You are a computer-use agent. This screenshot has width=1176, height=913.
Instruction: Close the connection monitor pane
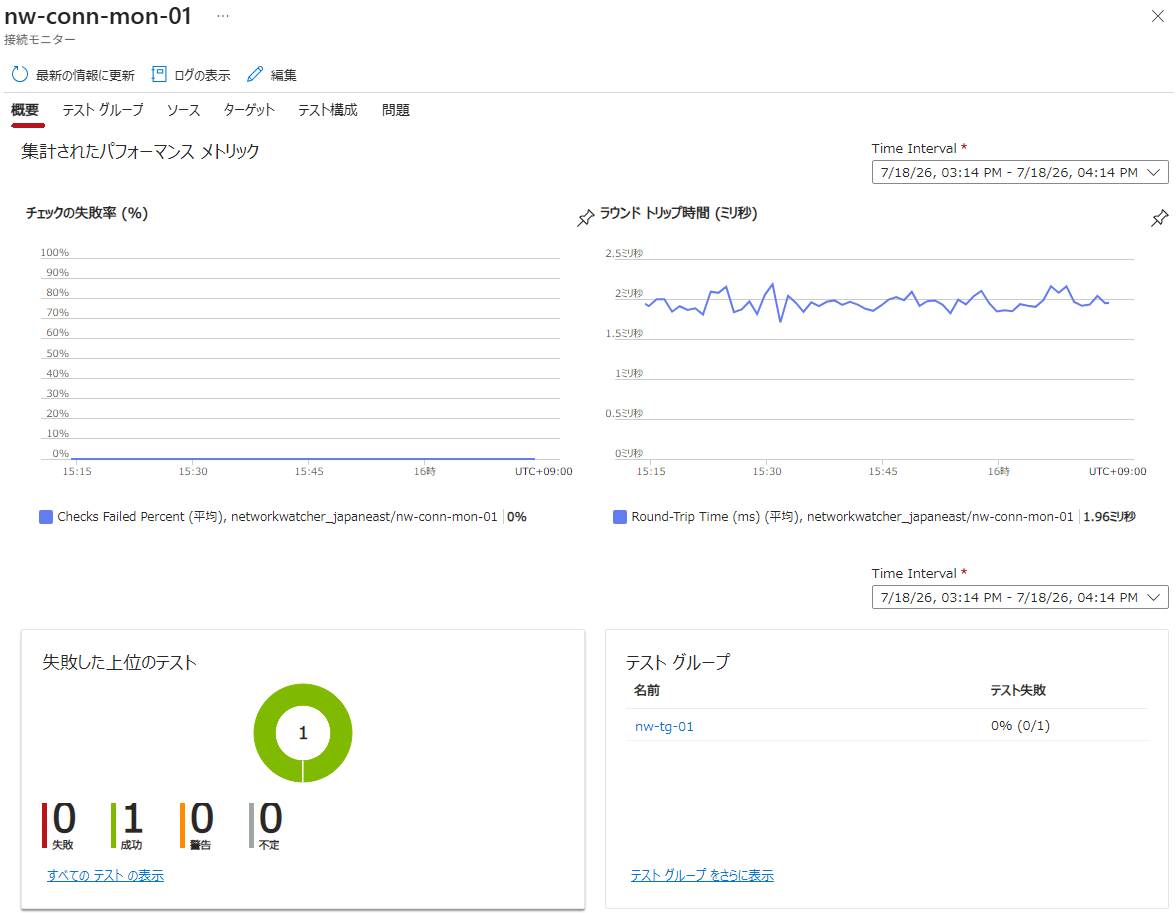point(1158,16)
